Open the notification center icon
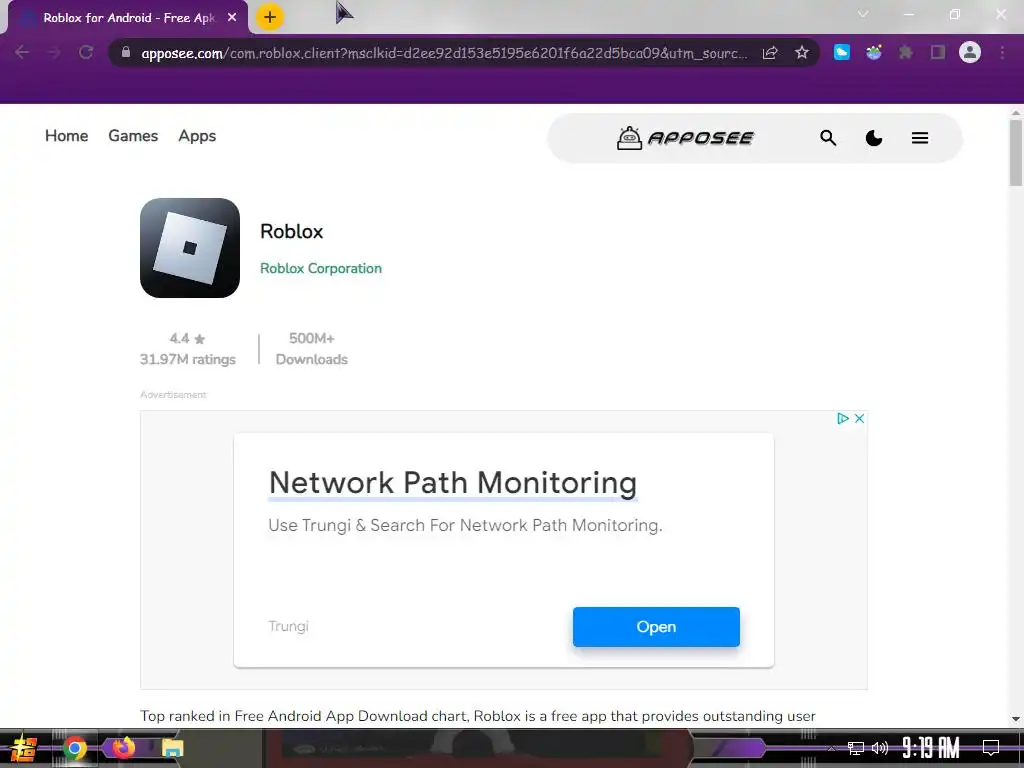The image size is (1024, 768). (991, 748)
